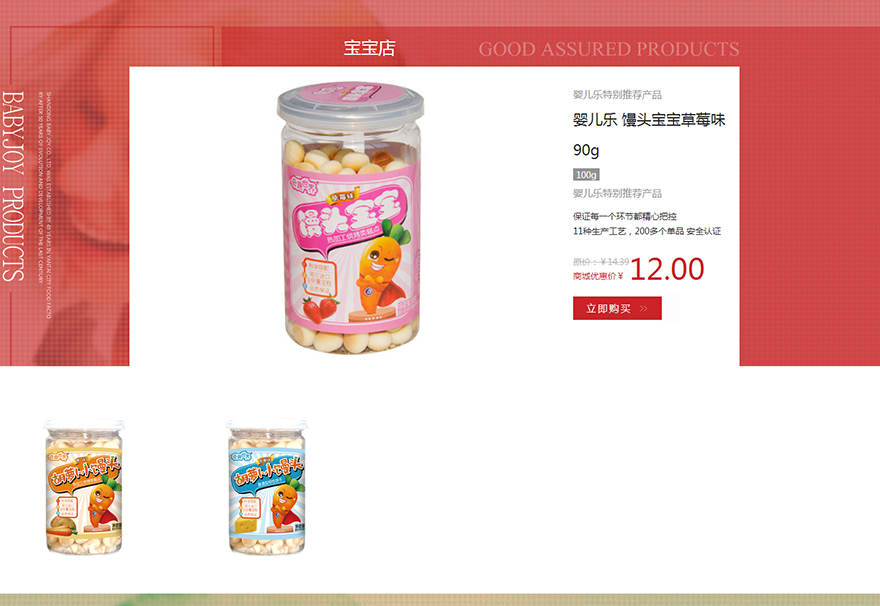Open the blue cheese-flavor jar thumbnail
The width and height of the screenshot is (880, 606).
[267, 487]
